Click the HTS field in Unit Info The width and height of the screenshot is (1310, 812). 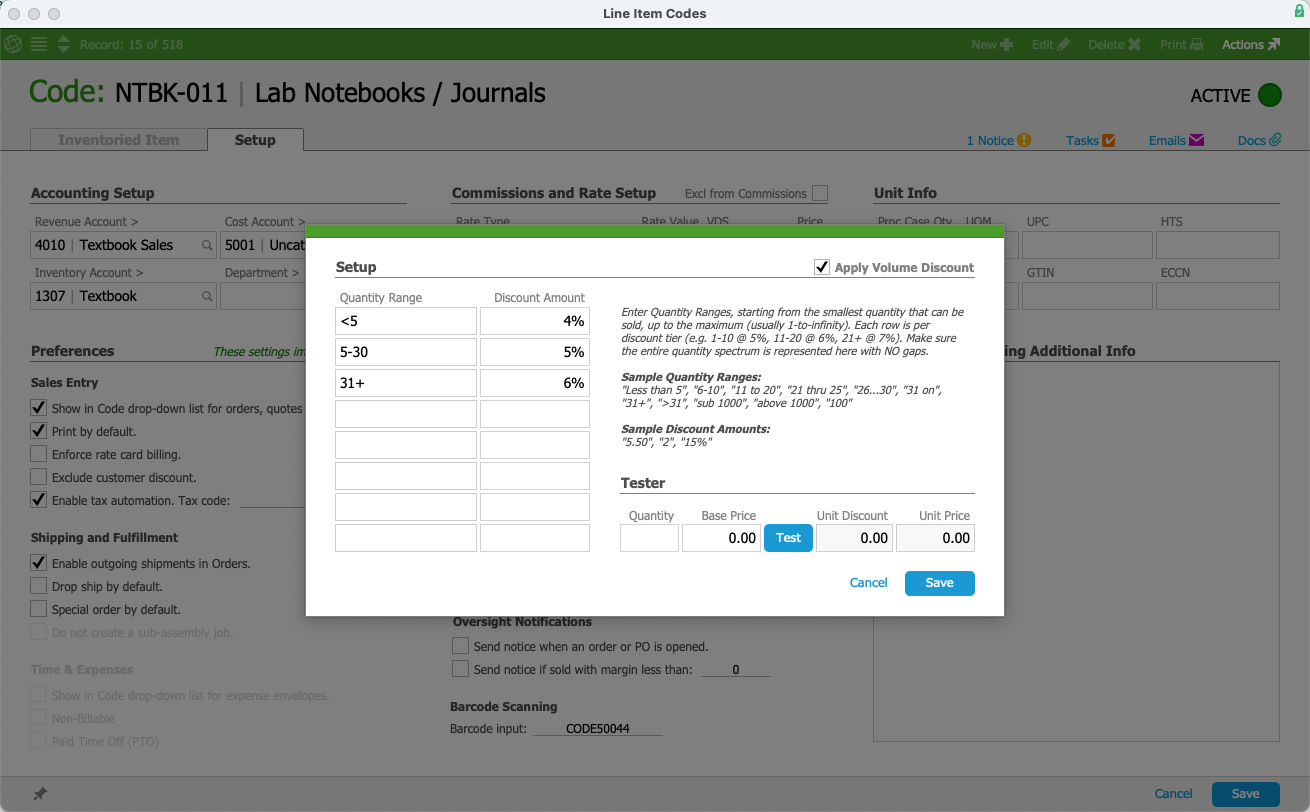click(1218, 245)
